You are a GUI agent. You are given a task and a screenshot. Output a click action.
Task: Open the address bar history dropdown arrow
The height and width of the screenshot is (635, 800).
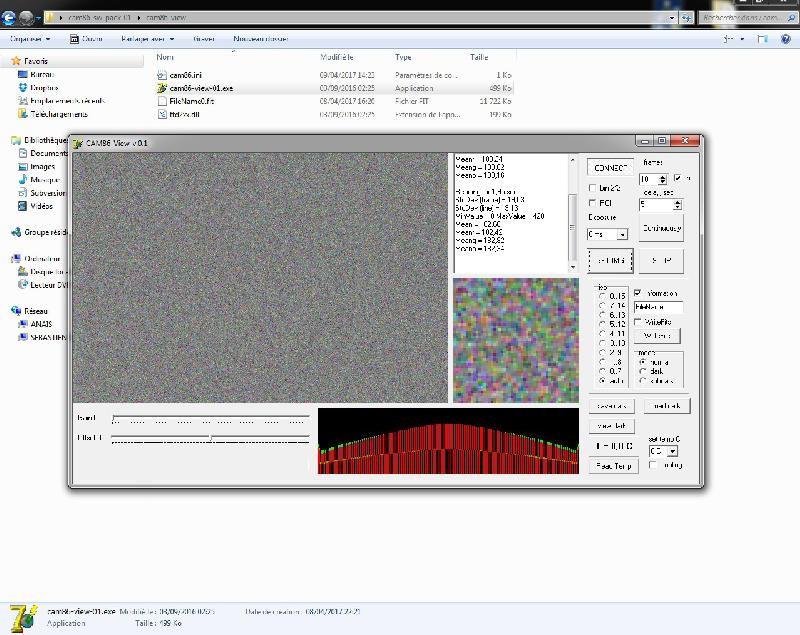pyautogui.click(x=672, y=18)
